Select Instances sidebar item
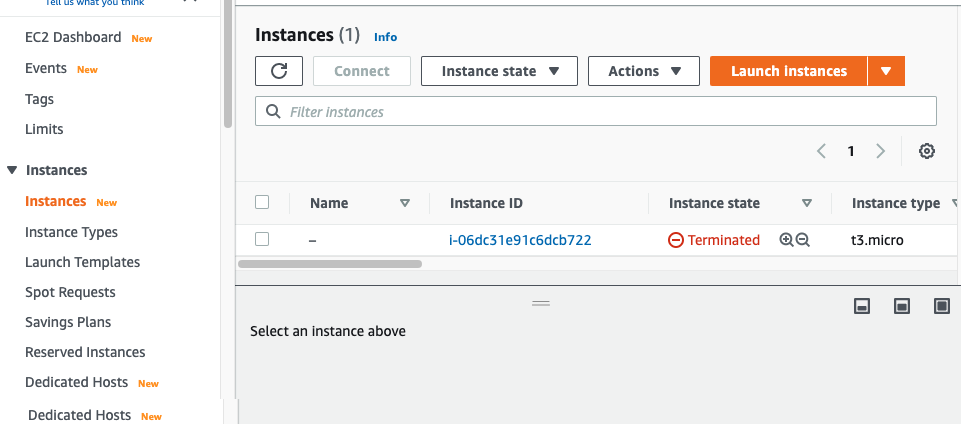Image resolution: width=961 pixels, height=424 pixels. point(56,201)
